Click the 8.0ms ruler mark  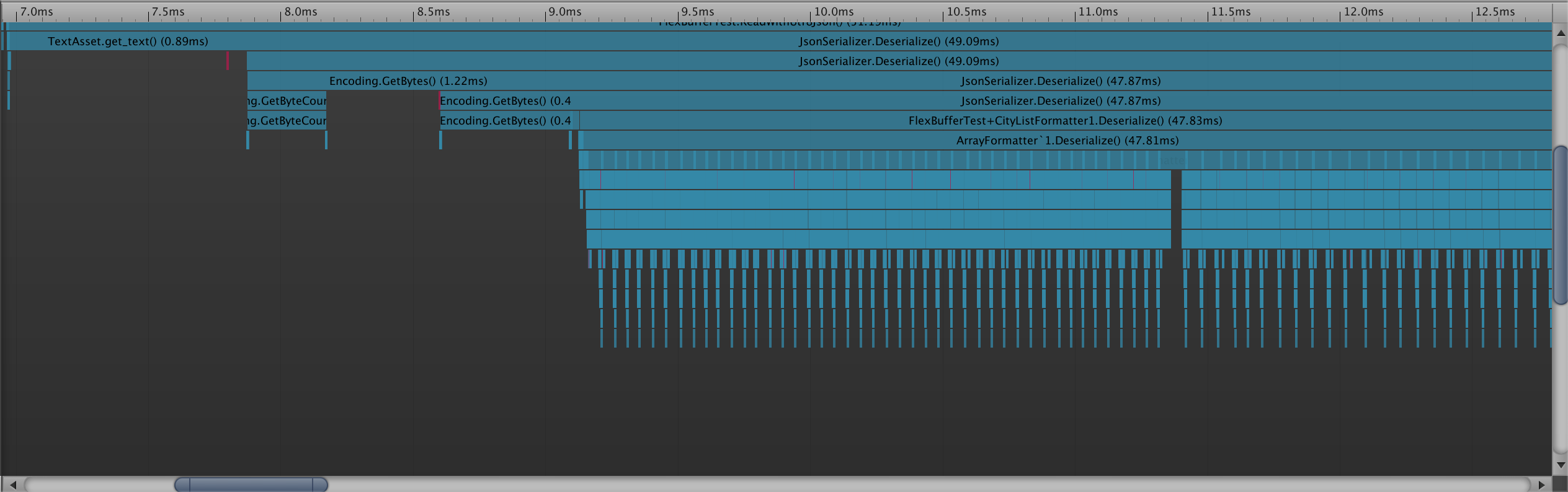click(300, 12)
